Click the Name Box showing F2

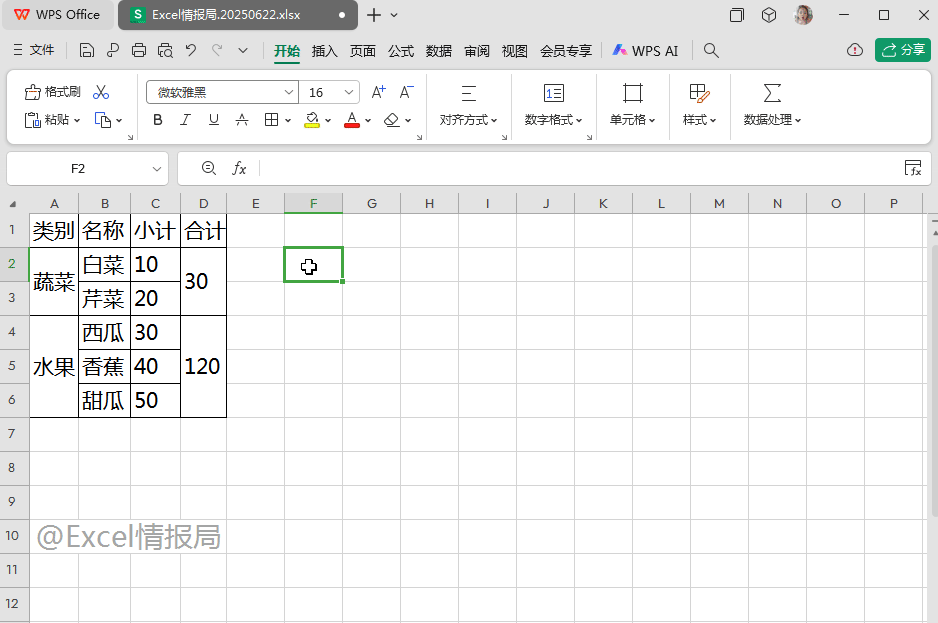click(78, 169)
